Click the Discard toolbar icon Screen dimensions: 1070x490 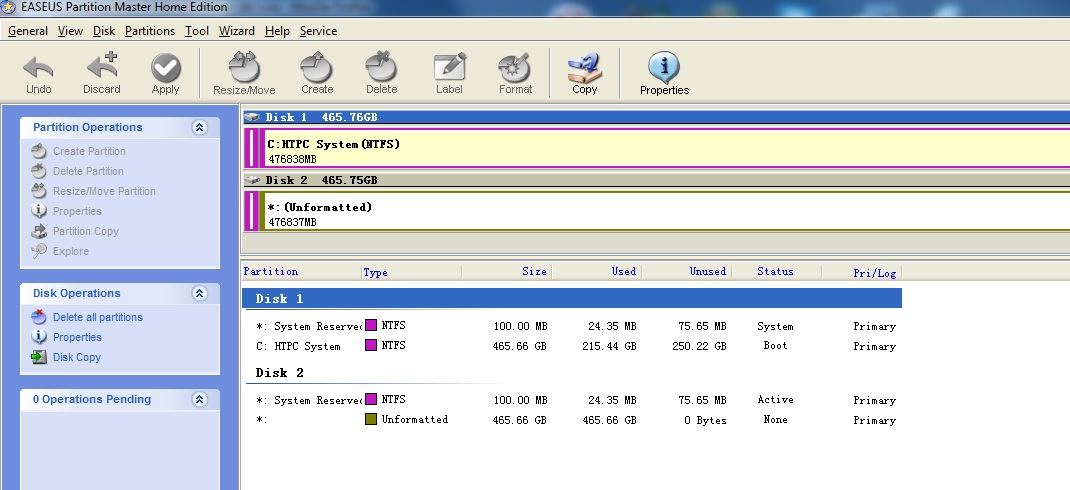coord(102,68)
